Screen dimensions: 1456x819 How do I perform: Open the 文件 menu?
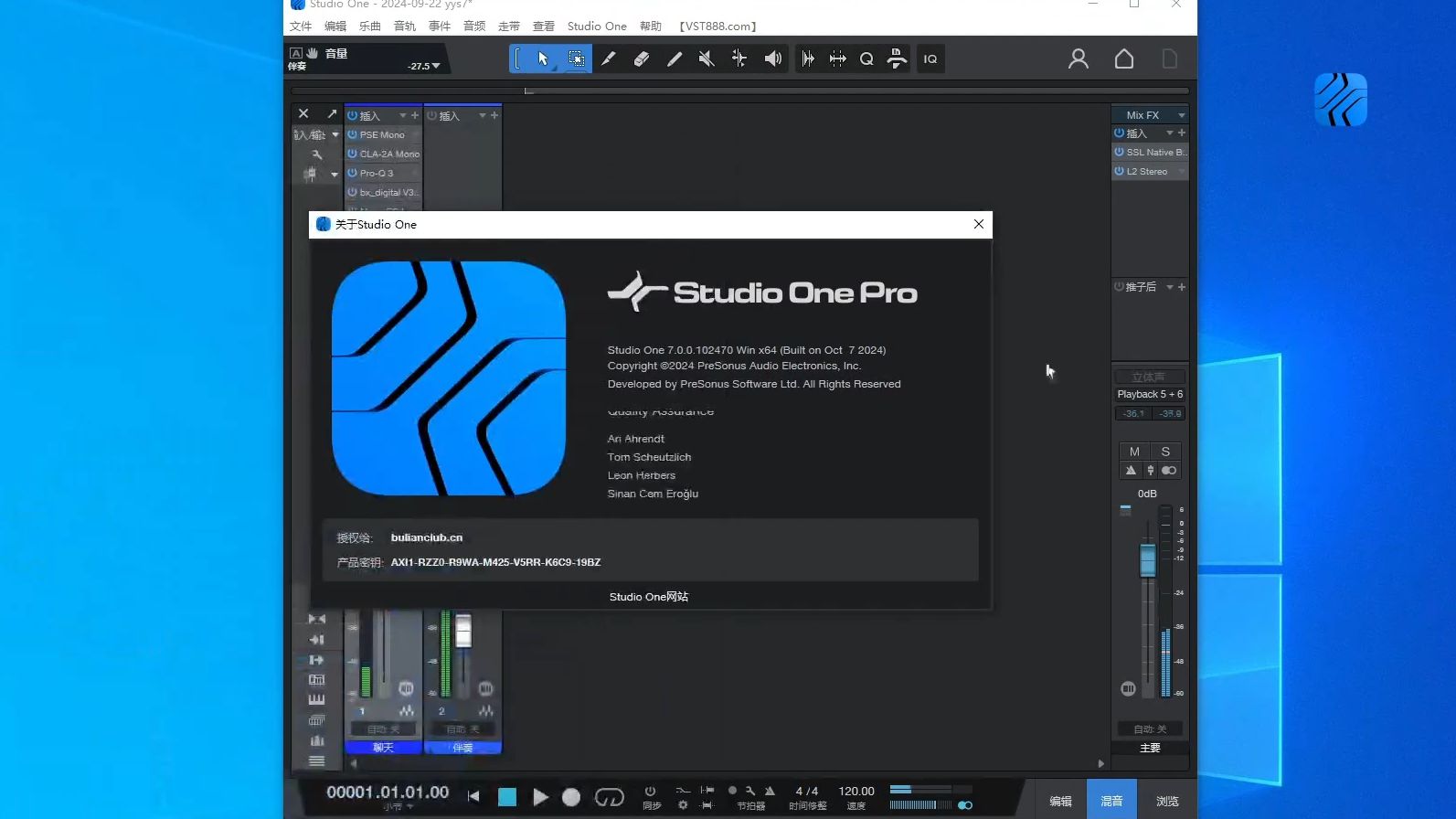point(301,27)
